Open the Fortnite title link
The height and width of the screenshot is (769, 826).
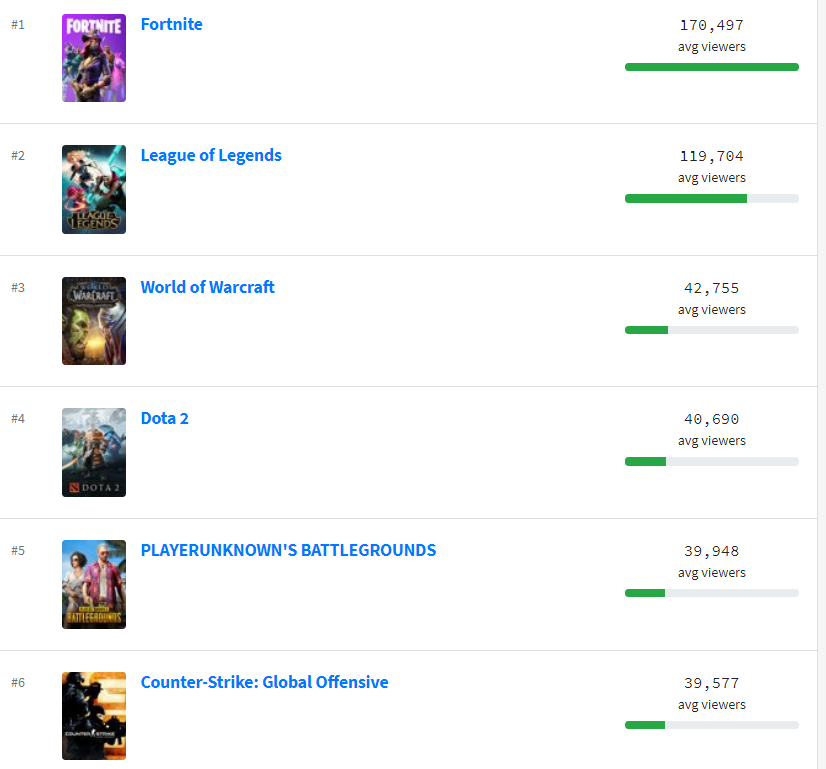[x=171, y=24]
